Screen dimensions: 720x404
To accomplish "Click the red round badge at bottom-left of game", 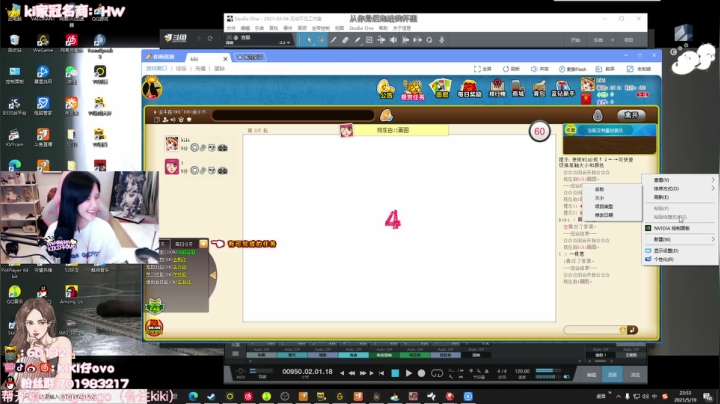I will tap(154, 327).
